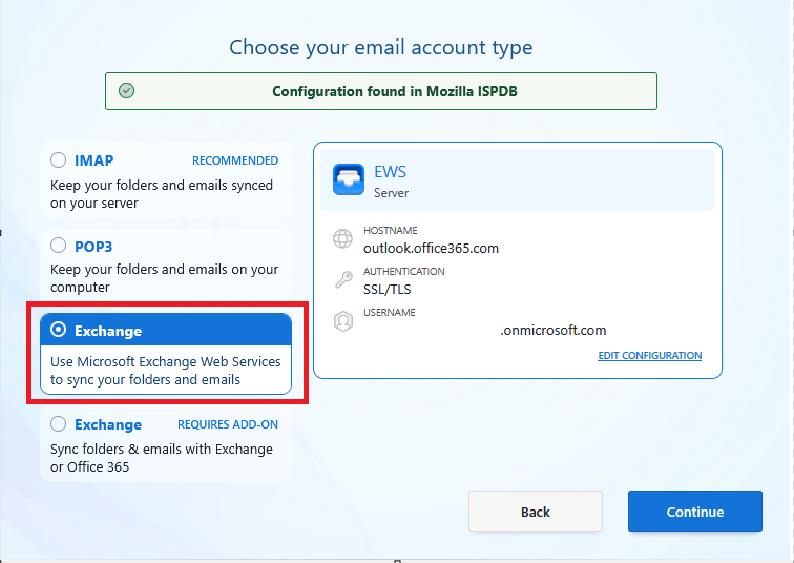Click the IMAP description about synced folders
Image resolution: width=794 pixels, height=563 pixels.
click(x=162, y=194)
